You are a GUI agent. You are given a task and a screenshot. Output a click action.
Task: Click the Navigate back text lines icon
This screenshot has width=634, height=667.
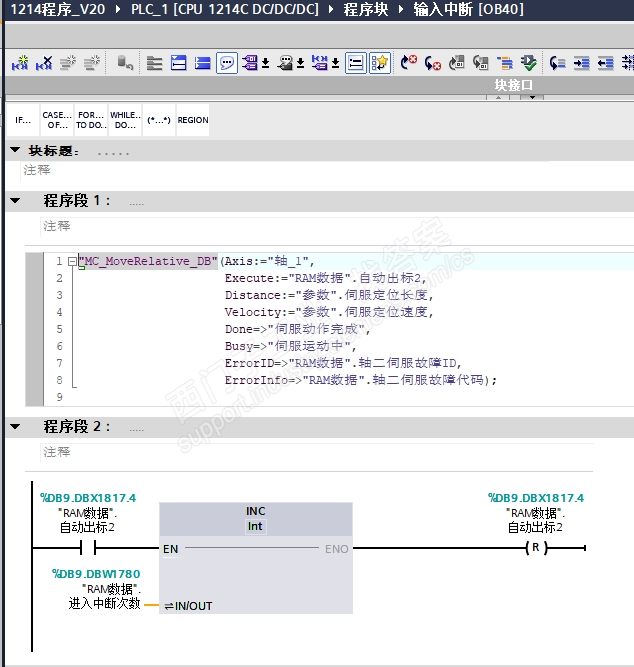[x=557, y=63]
